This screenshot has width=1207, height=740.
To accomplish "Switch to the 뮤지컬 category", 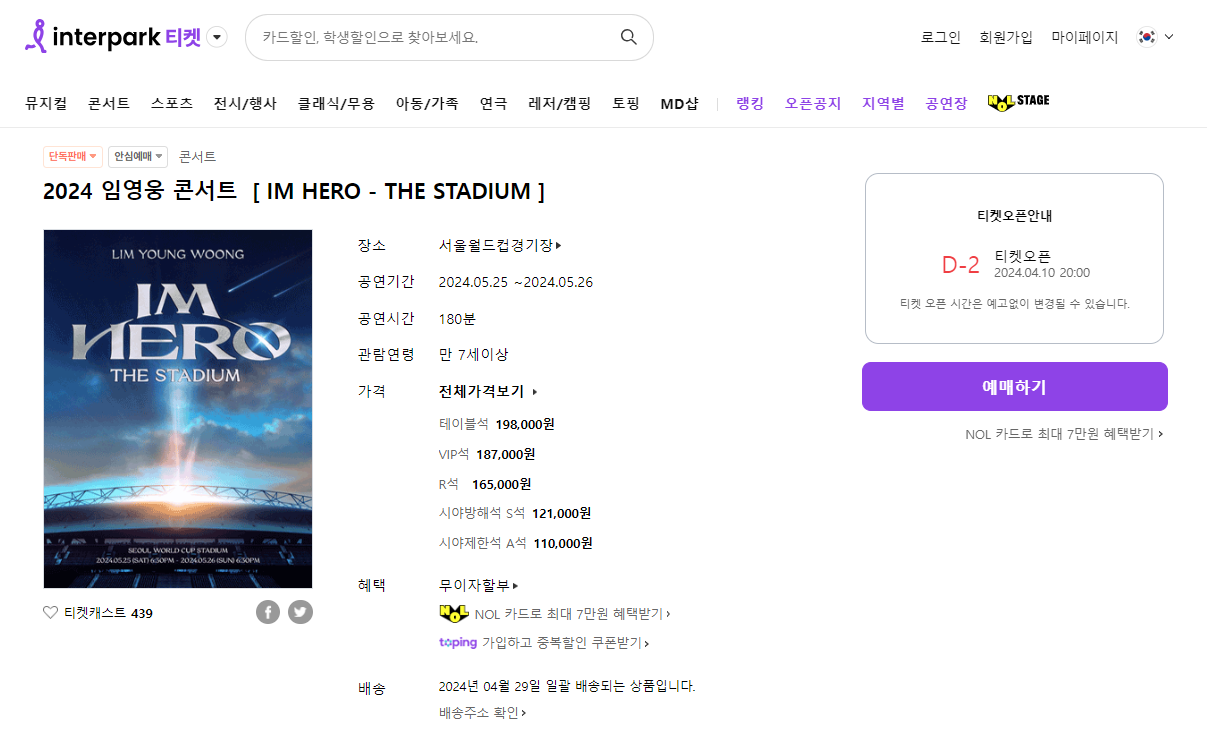I will (45, 101).
